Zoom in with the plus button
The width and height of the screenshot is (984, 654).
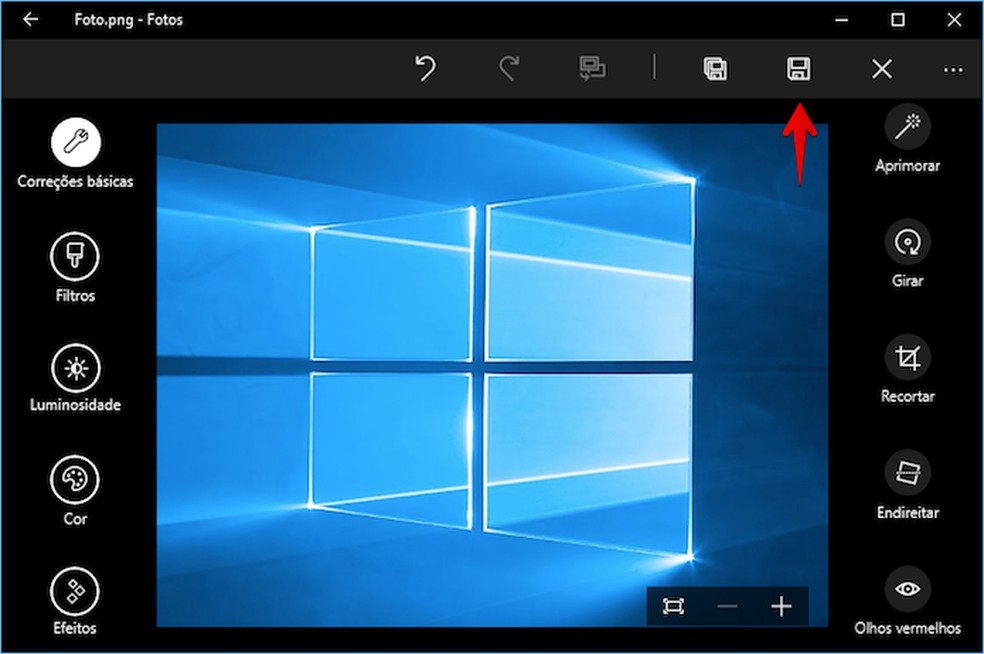(781, 606)
